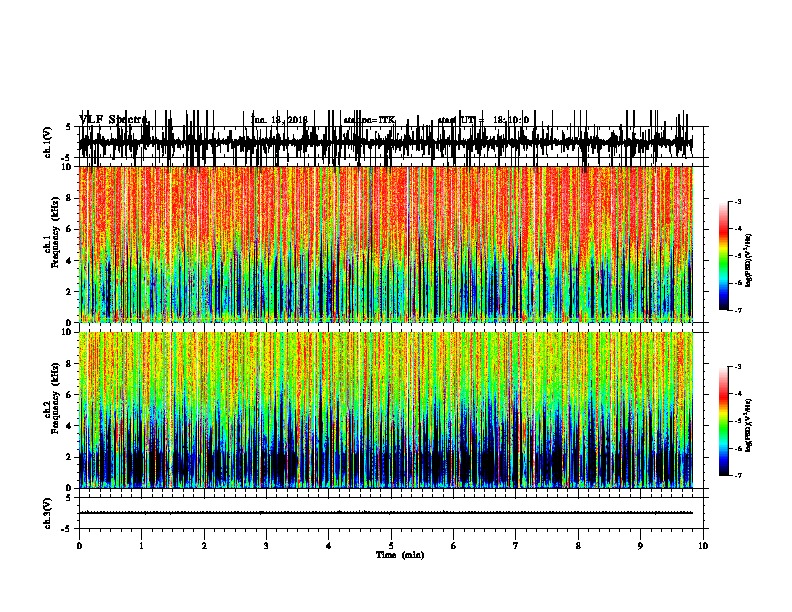Image resolution: width=792 pixels, height=612 pixels.
Task: Click the 'Time (min)' x-axis label
Action: point(400,555)
